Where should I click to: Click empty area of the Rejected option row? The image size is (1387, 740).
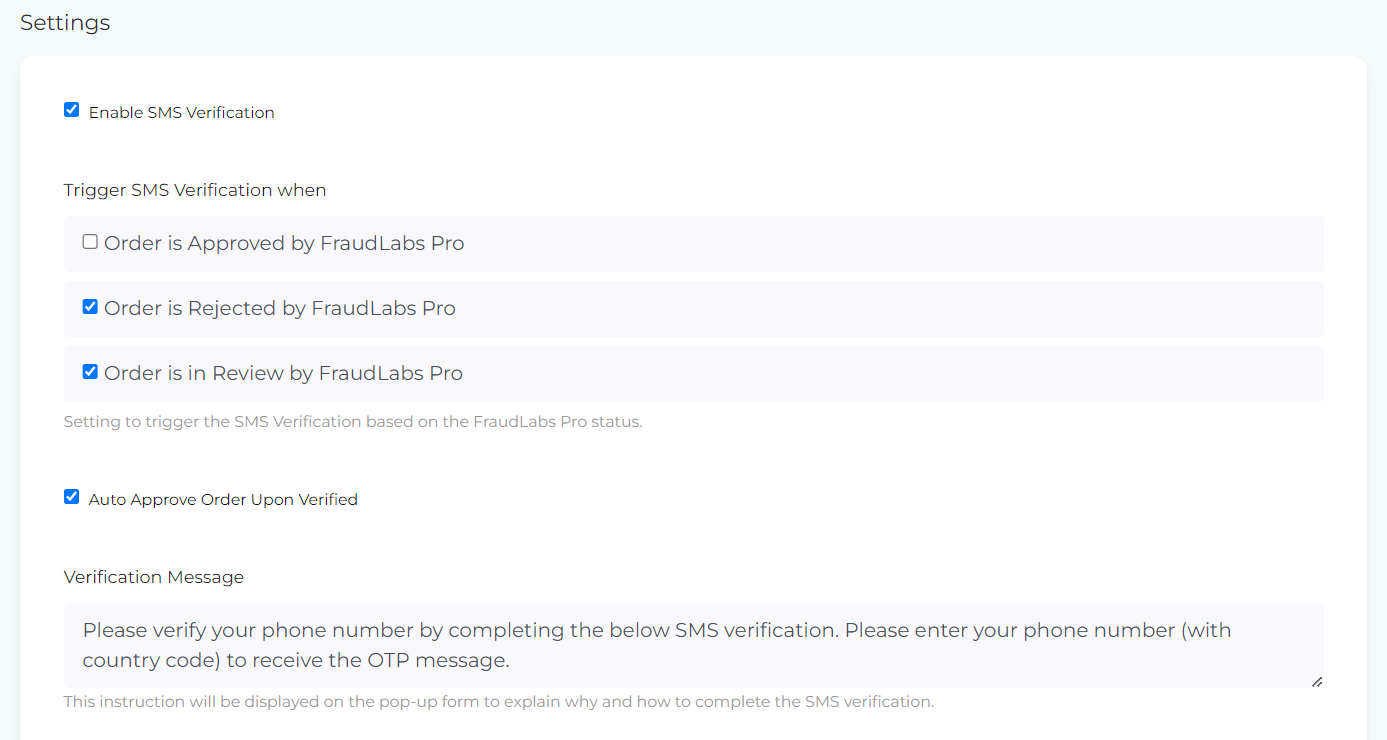(x=890, y=309)
